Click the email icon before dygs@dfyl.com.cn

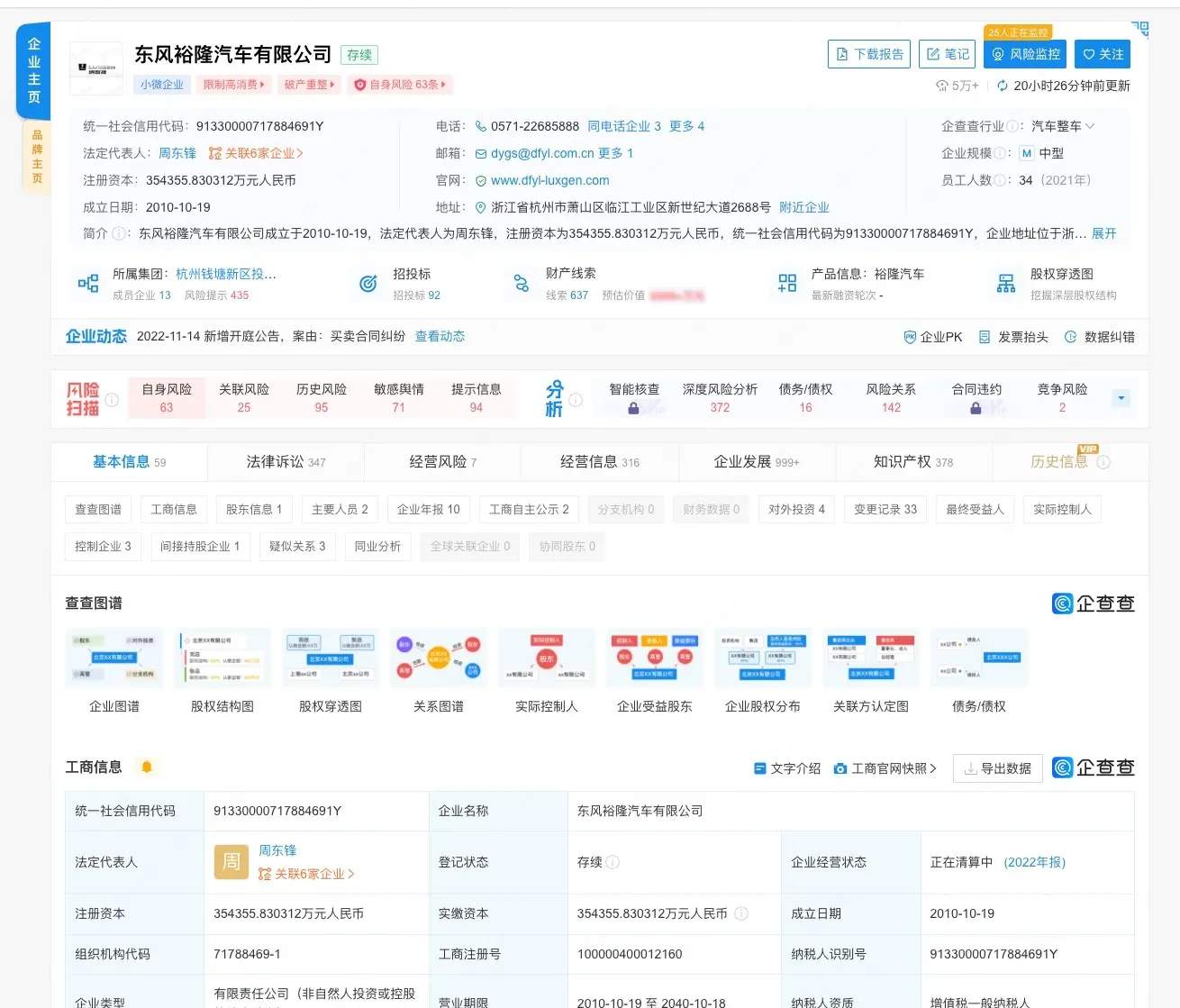(x=481, y=154)
